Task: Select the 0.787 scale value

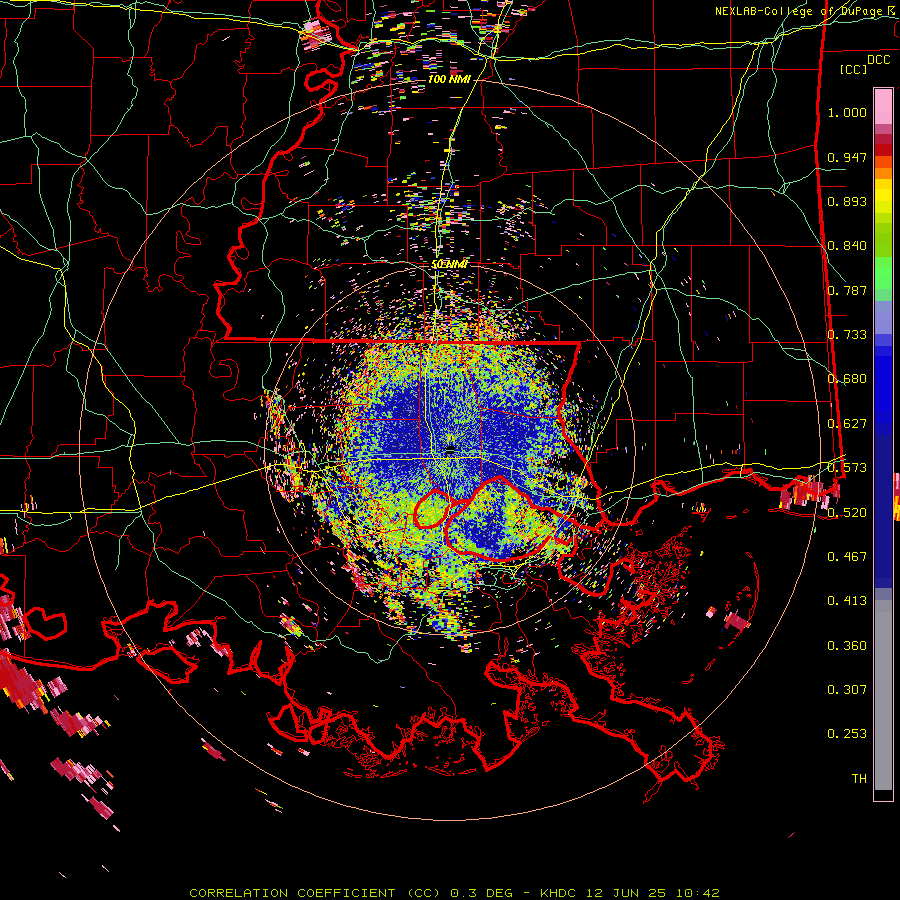Action: tap(847, 290)
